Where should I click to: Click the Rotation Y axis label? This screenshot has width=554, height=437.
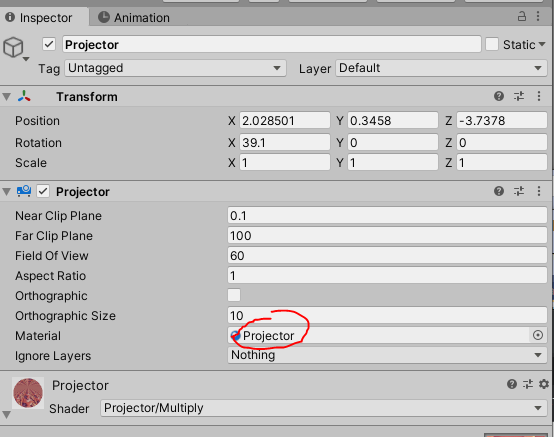[340, 143]
